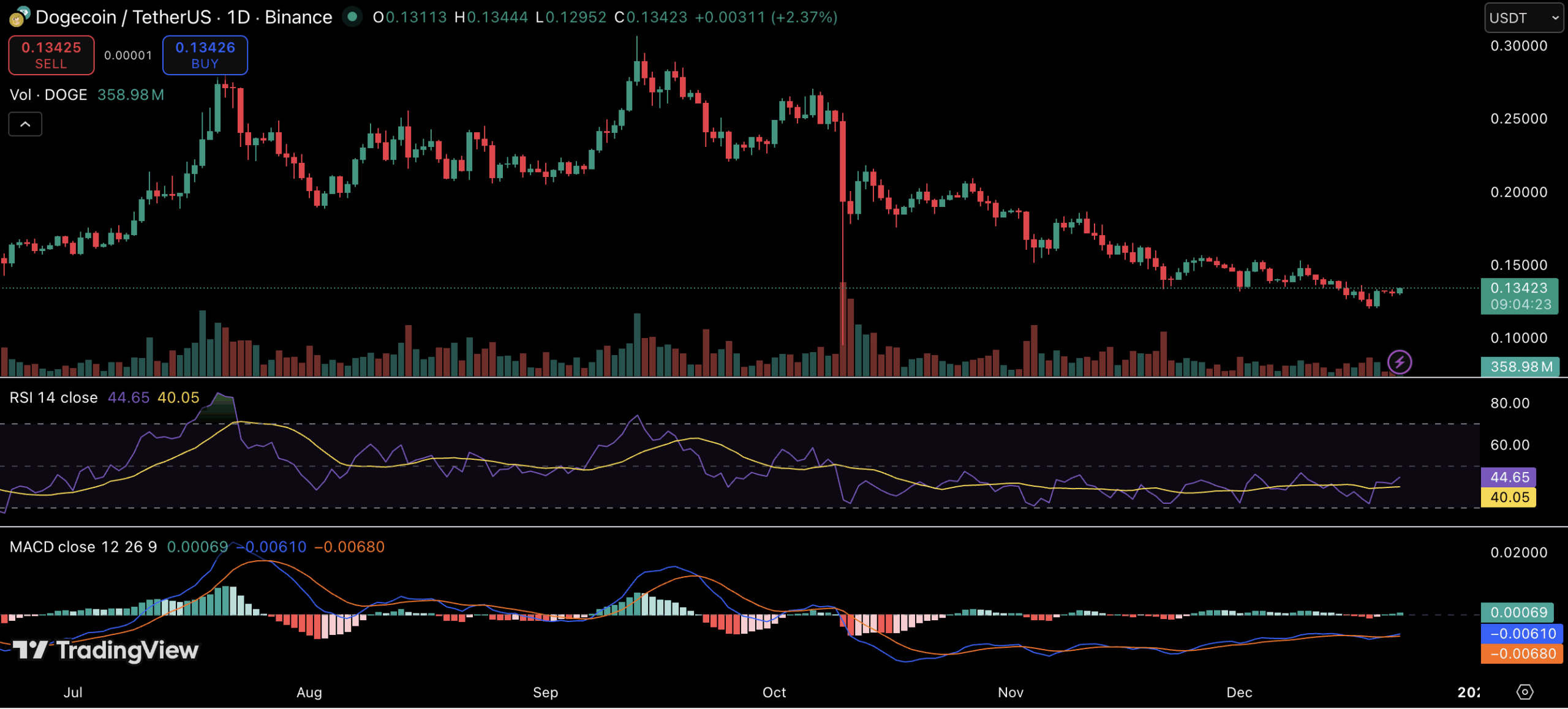Click the green market status dot

tap(352, 17)
